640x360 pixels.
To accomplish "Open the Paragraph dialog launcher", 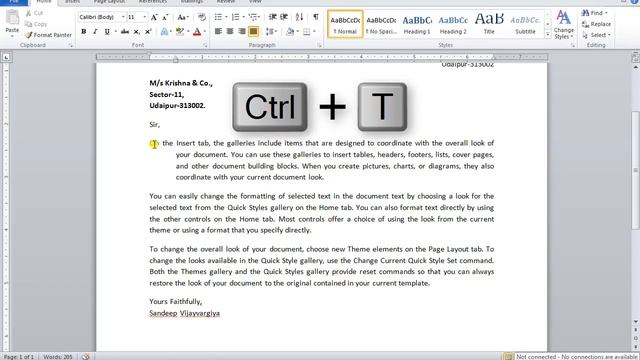I will [319, 45].
